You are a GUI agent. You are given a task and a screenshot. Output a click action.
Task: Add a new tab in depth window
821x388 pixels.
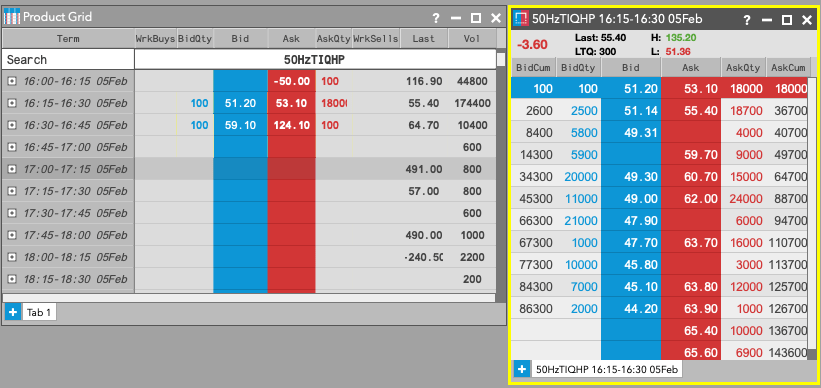pos(522,369)
